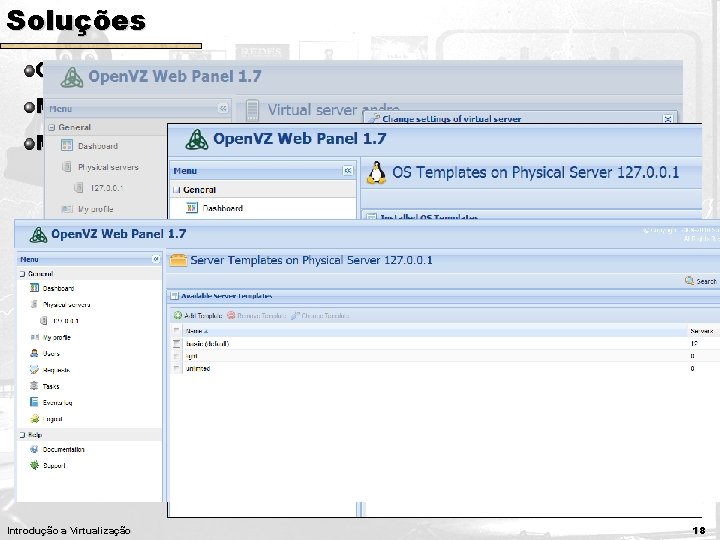720x540 pixels.
Task: Open Dashboard icon in front window menu
Action: [x=34, y=288]
